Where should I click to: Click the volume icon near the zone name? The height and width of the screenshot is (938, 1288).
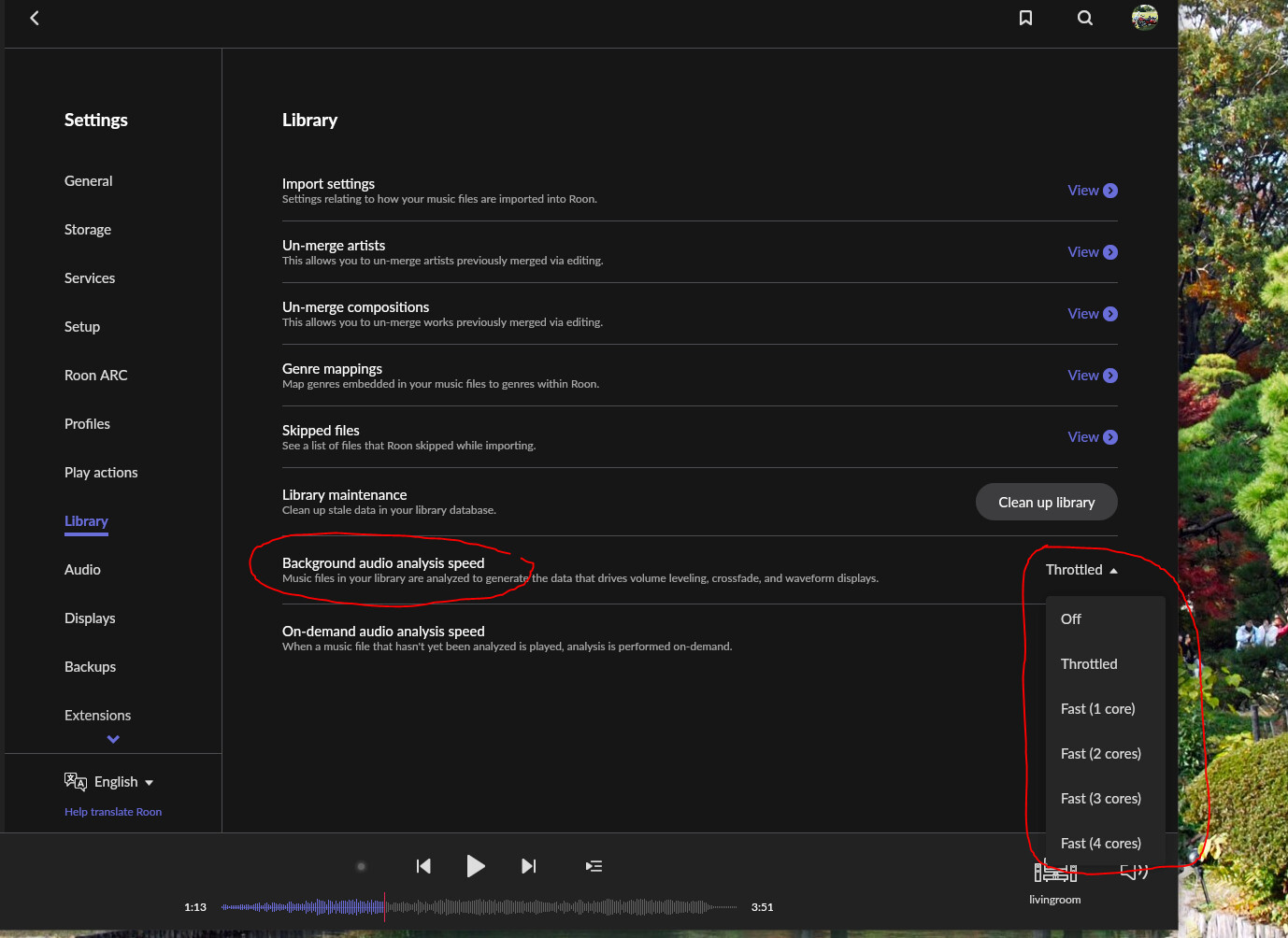click(1134, 870)
